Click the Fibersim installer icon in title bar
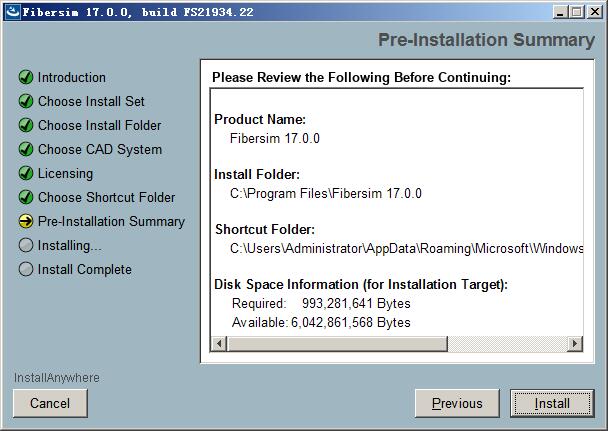 (12, 12)
